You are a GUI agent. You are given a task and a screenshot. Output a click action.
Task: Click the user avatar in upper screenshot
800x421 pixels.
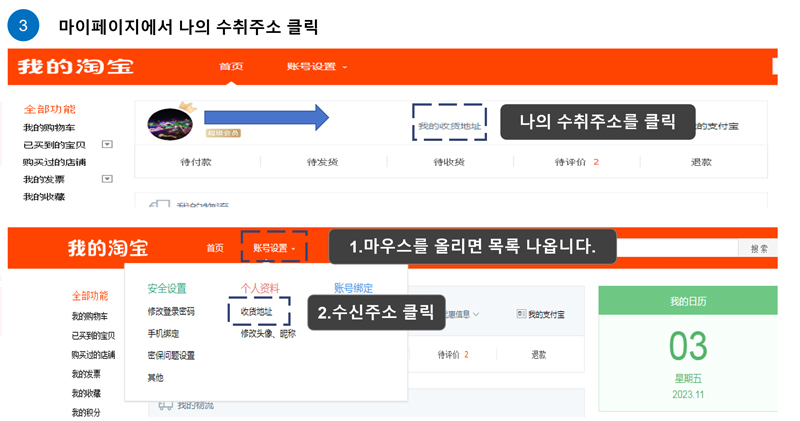pos(170,122)
